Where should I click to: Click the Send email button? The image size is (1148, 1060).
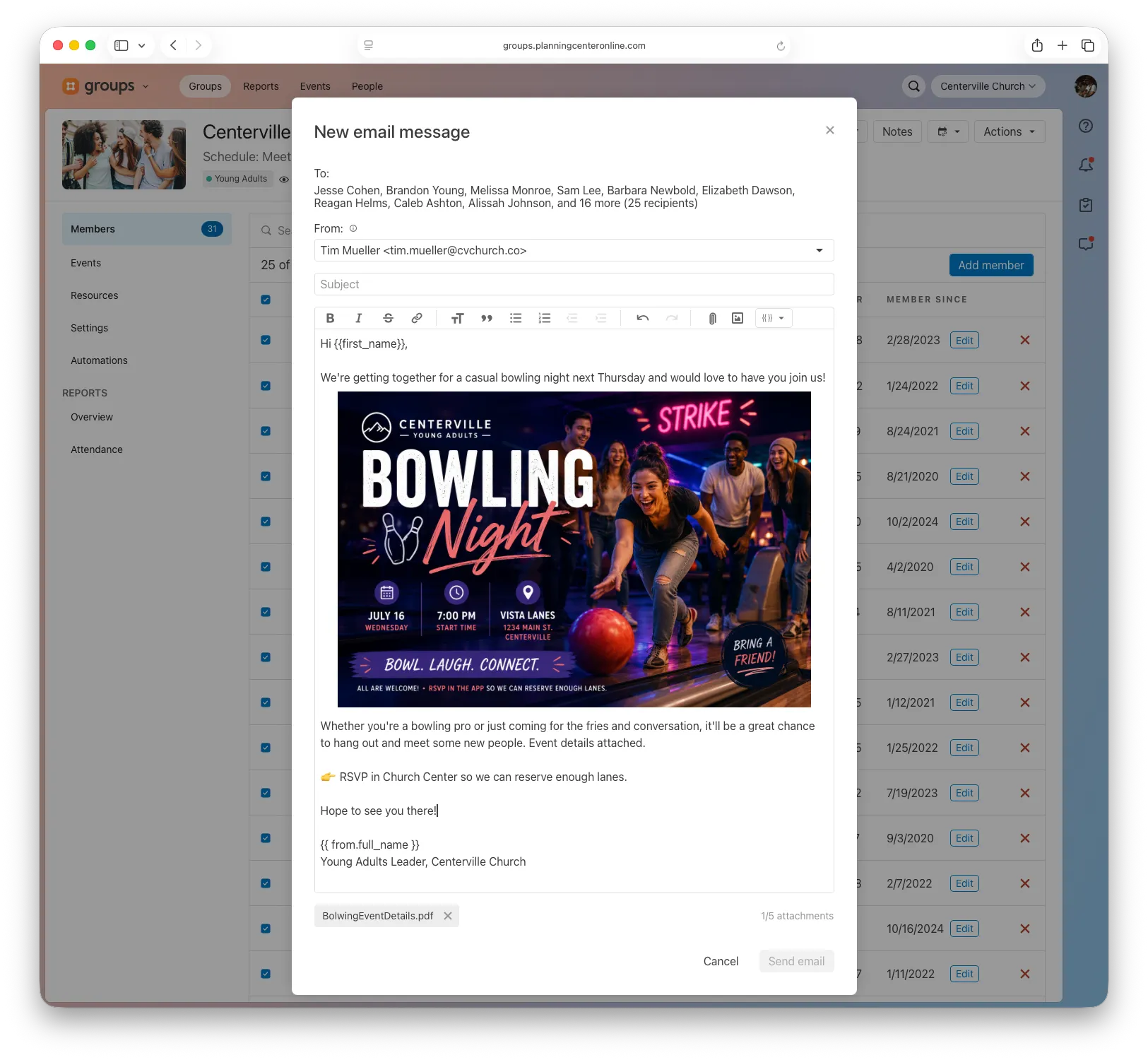coord(796,961)
